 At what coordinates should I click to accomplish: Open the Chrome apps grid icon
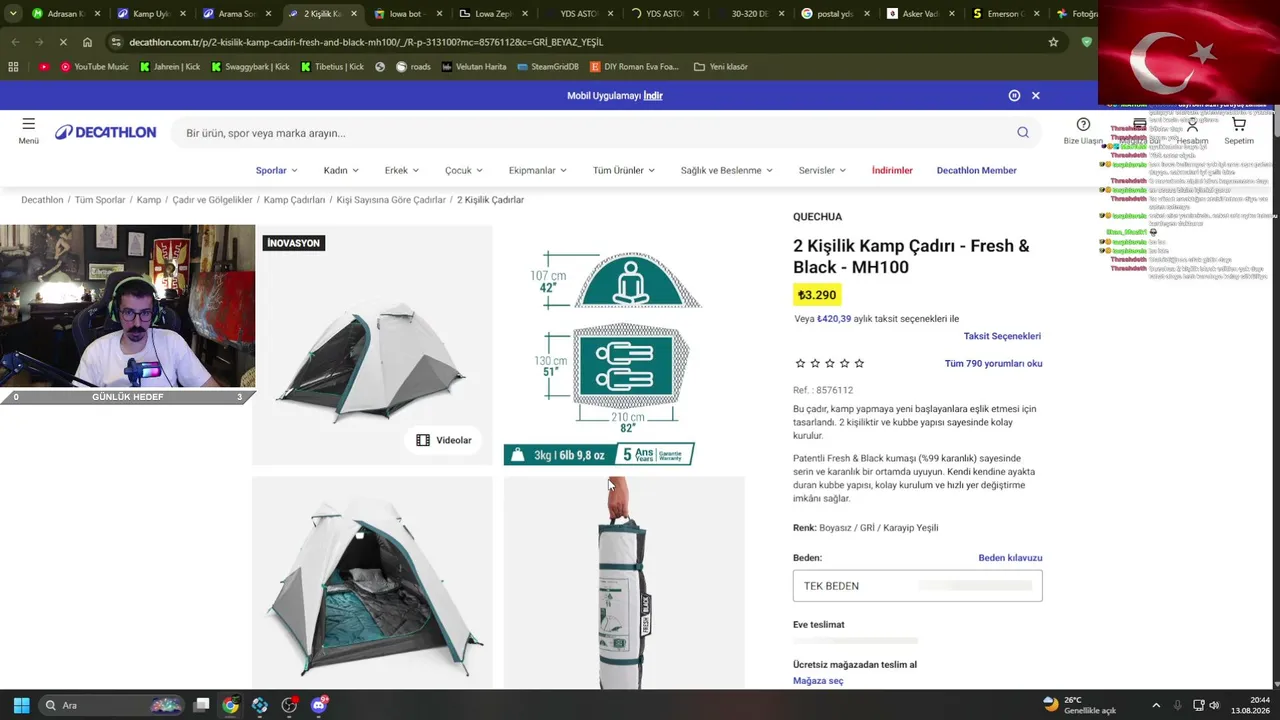(13, 67)
